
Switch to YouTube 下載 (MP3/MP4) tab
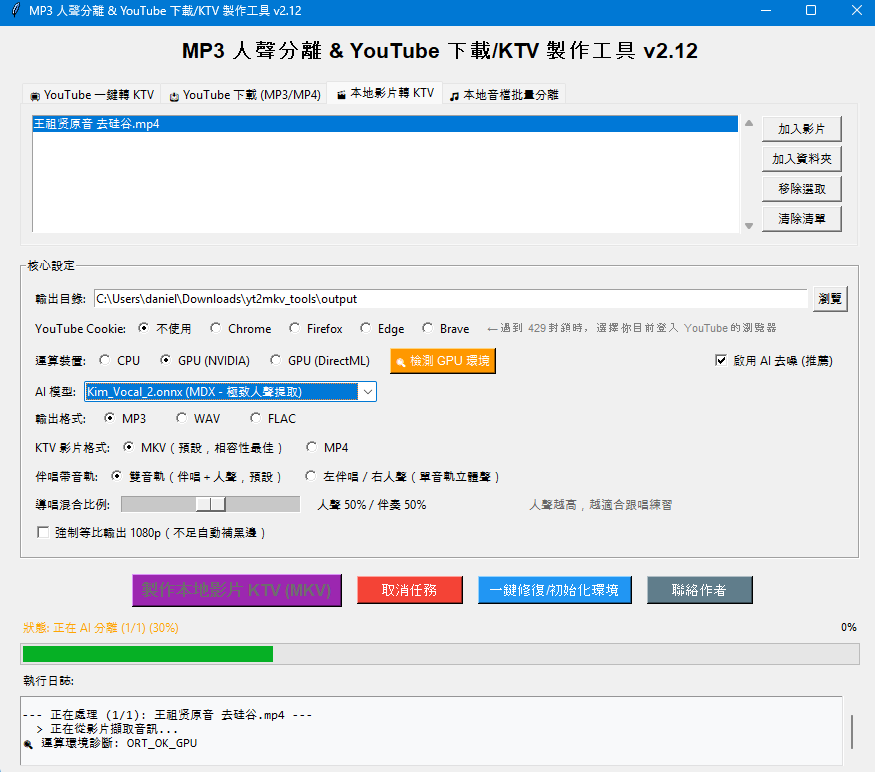click(244, 94)
